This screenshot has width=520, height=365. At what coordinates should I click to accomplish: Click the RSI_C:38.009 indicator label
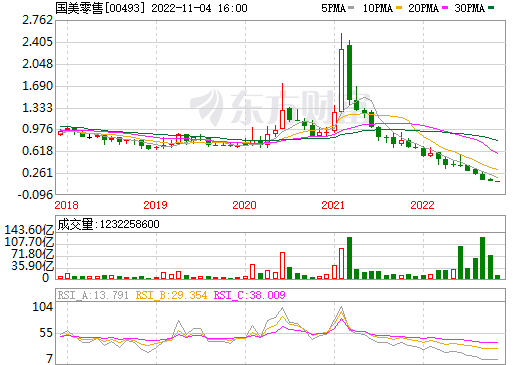click(x=250, y=295)
